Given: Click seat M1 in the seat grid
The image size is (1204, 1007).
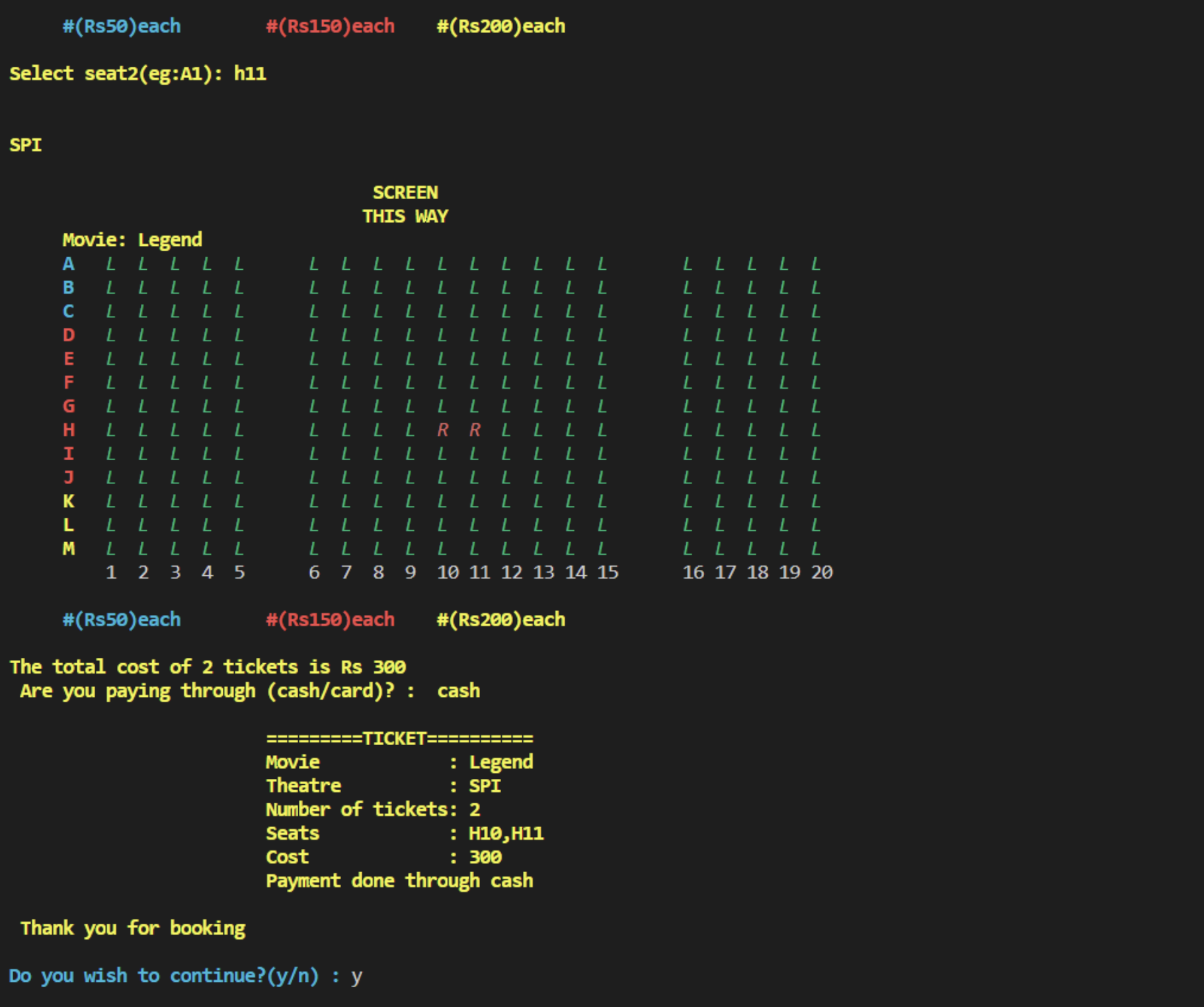Looking at the screenshot, I should click(x=111, y=549).
